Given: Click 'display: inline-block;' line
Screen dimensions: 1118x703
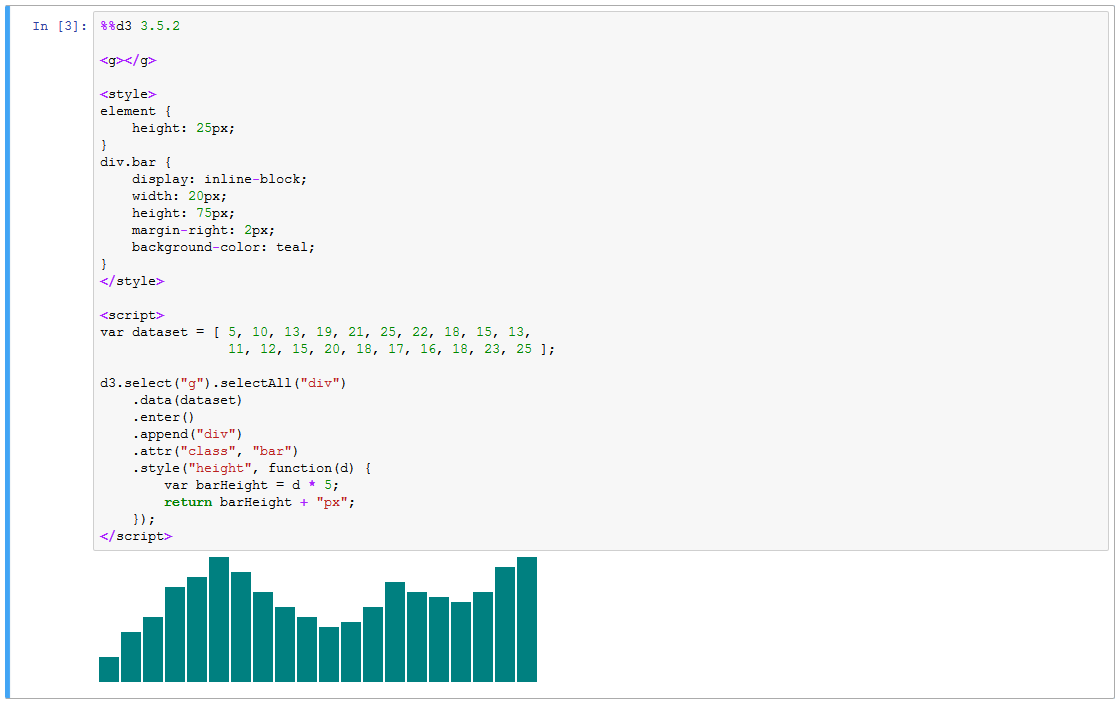Looking at the screenshot, I should [x=219, y=180].
